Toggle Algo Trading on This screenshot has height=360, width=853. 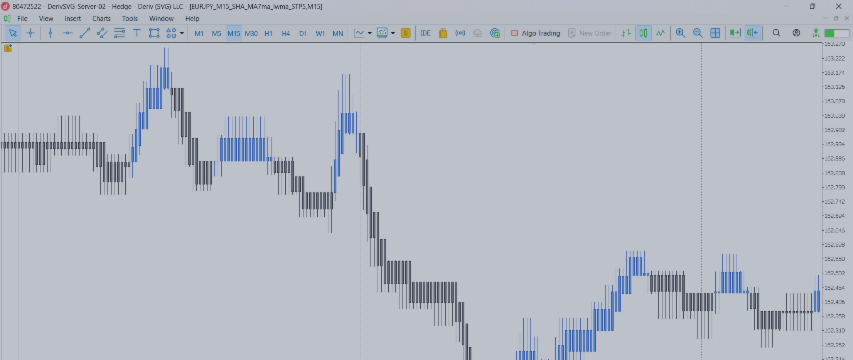[535, 33]
